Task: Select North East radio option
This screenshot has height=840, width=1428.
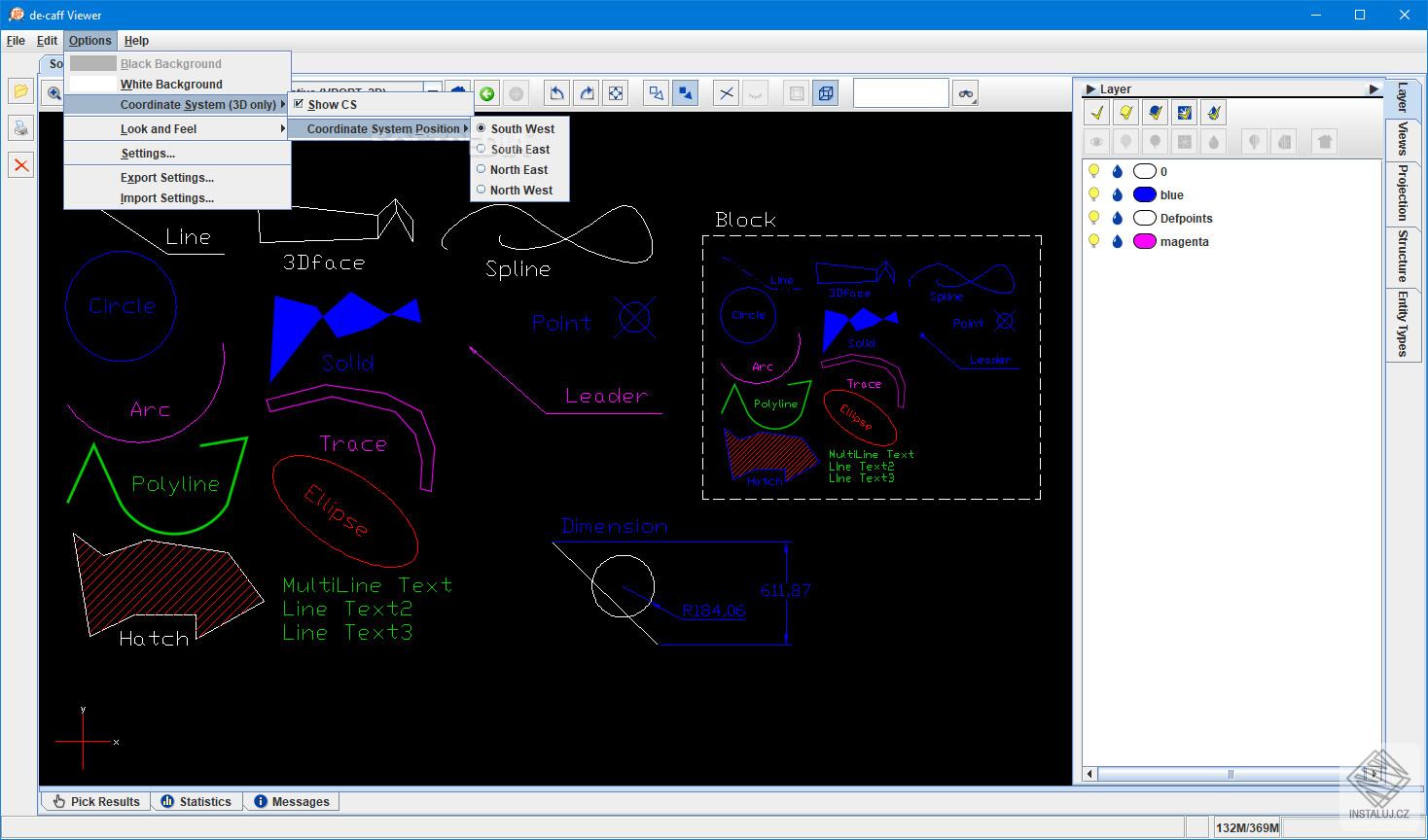Action: tap(481, 169)
